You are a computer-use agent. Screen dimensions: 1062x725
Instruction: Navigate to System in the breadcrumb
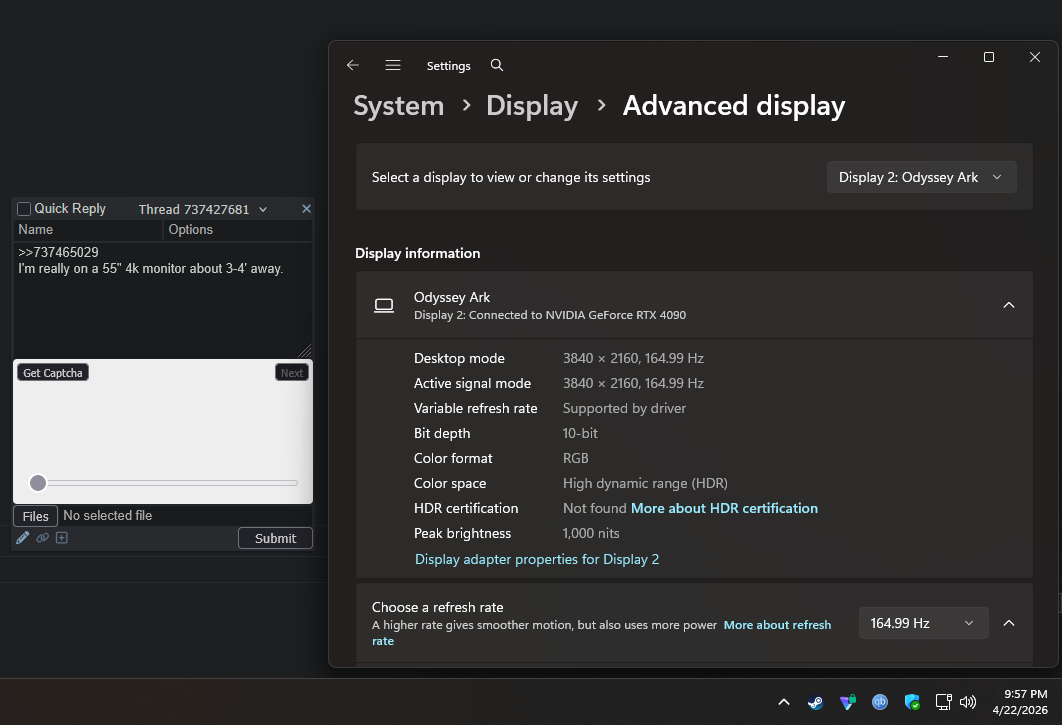pyautogui.click(x=398, y=106)
